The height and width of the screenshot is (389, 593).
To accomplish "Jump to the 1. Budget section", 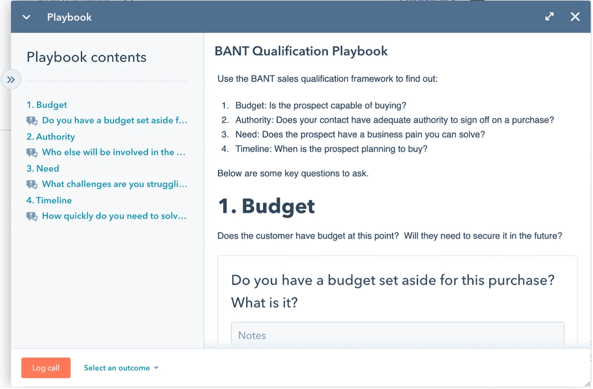I will tap(47, 105).
